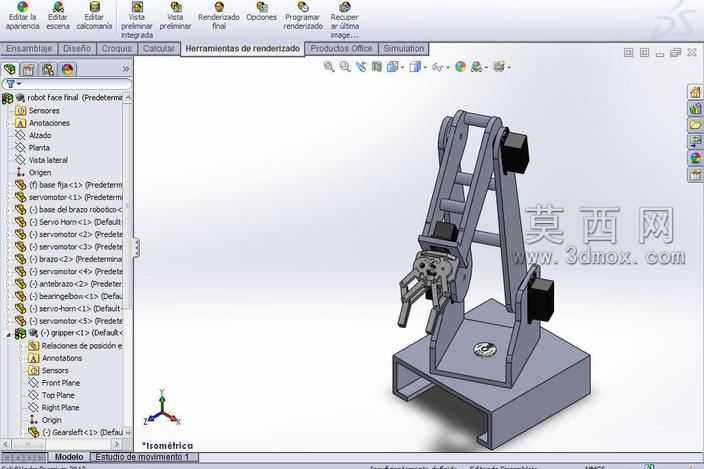This screenshot has width=704, height=469.
Task: Open Custom Properties task pane tab
Action: pos(695,174)
